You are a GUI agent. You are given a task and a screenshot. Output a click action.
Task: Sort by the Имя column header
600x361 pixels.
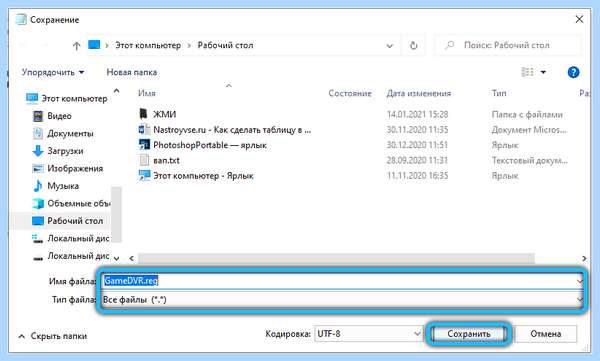pyautogui.click(x=147, y=93)
